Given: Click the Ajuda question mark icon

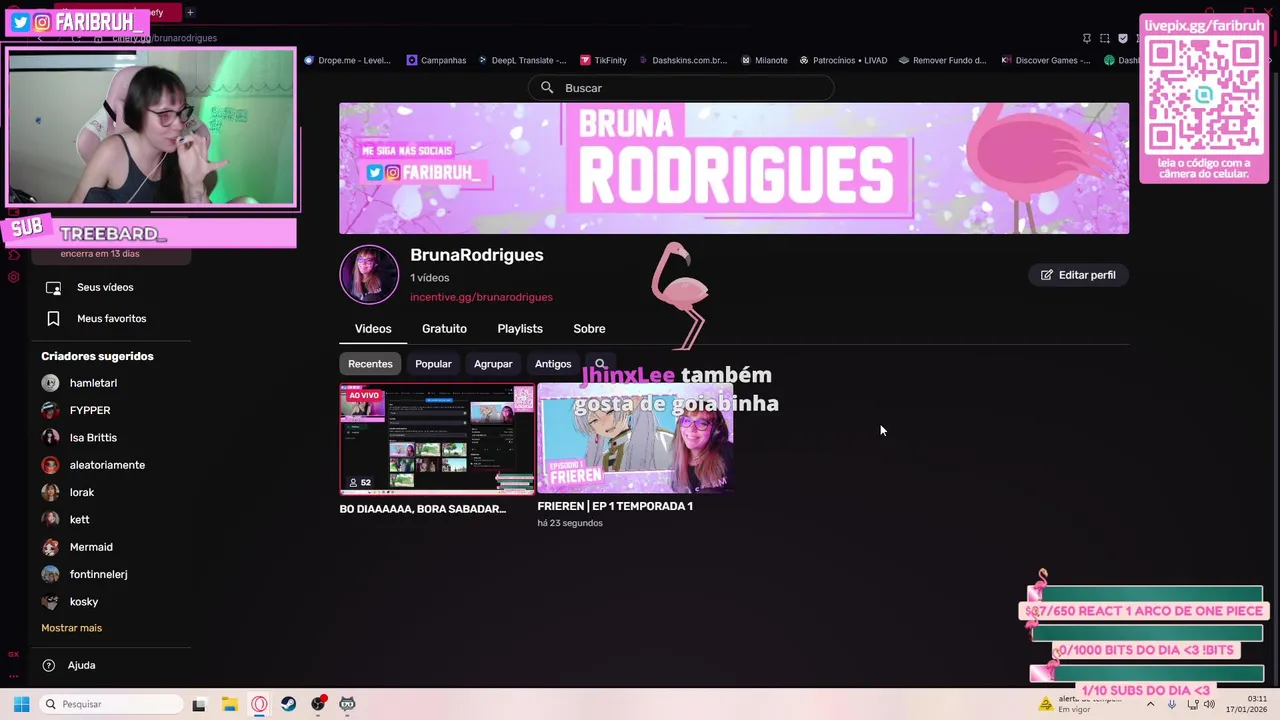Looking at the screenshot, I should coord(48,666).
